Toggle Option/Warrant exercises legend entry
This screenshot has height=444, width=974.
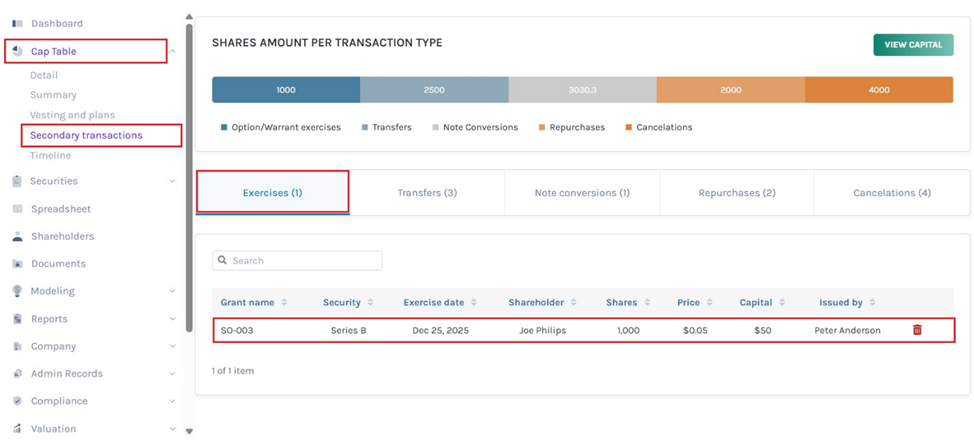pyautogui.click(x=281, y=127)
